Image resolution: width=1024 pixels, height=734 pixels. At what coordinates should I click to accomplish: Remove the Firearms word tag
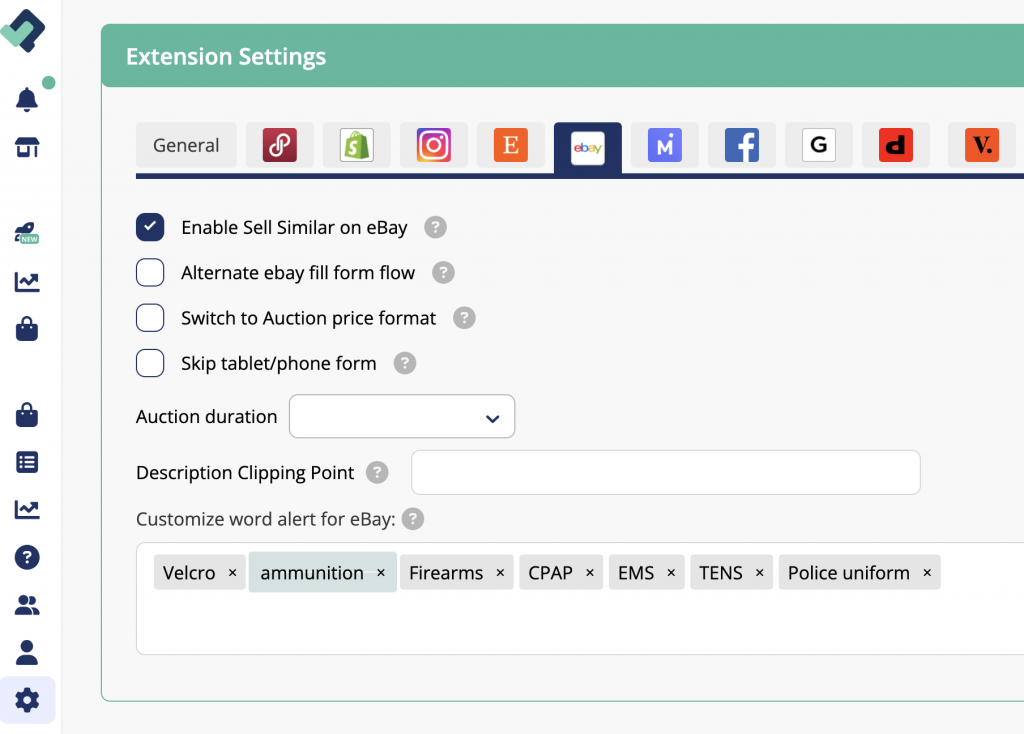point(500,573)
